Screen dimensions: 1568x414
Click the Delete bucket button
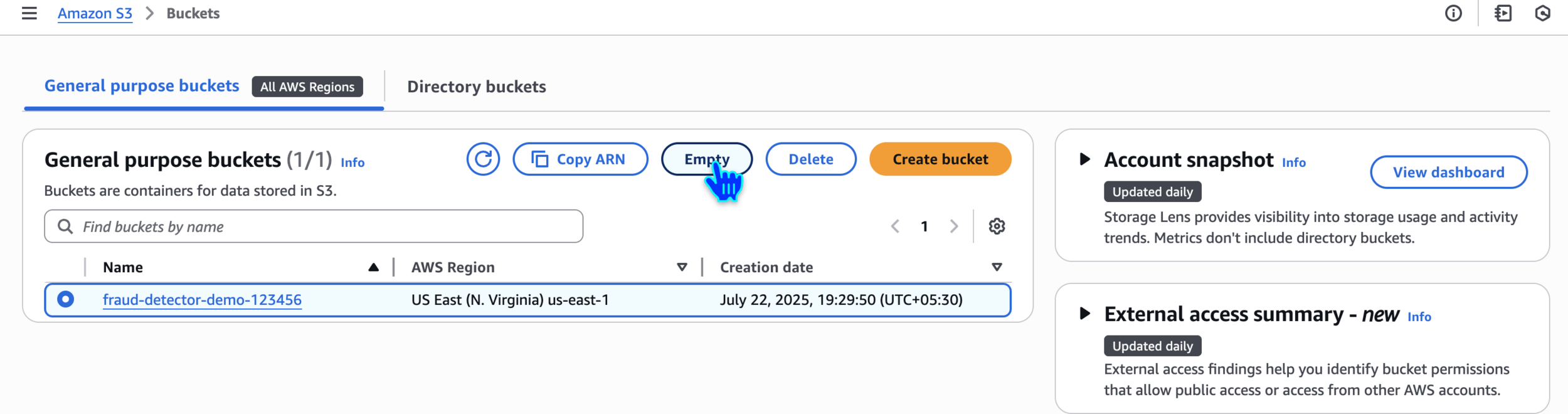pos(811,159)
